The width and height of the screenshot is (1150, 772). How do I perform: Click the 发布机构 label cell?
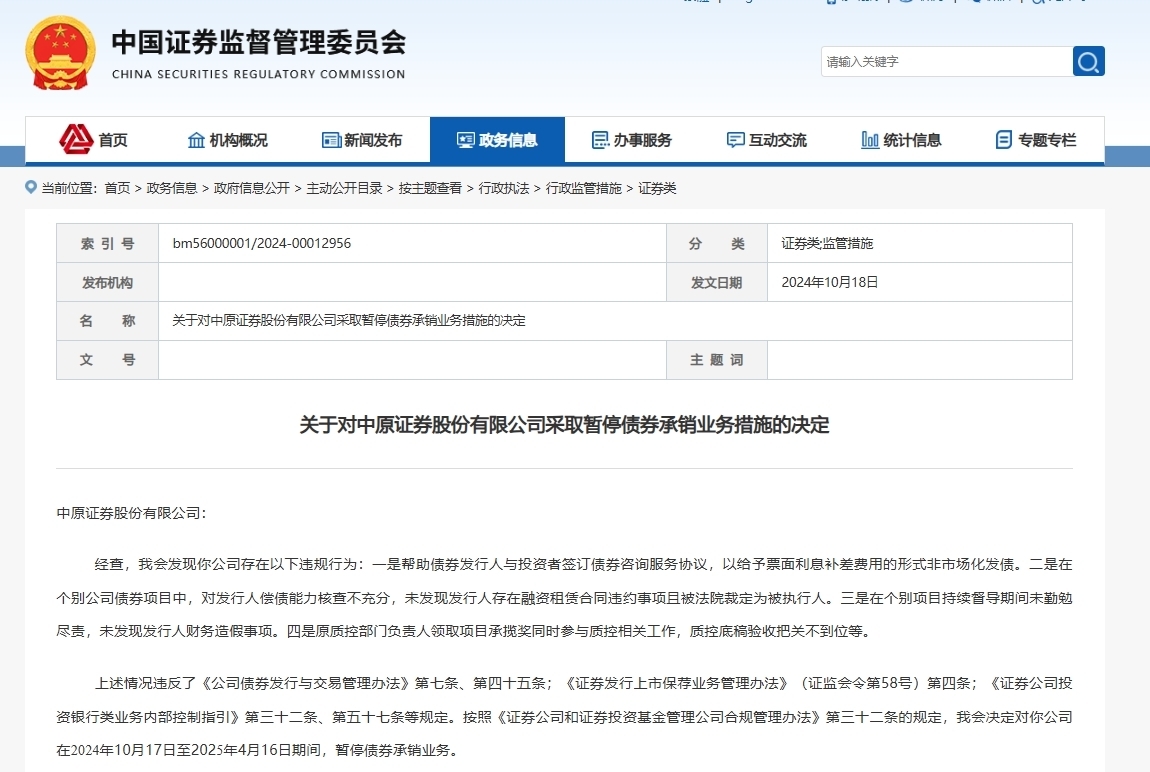click(108, 282)
